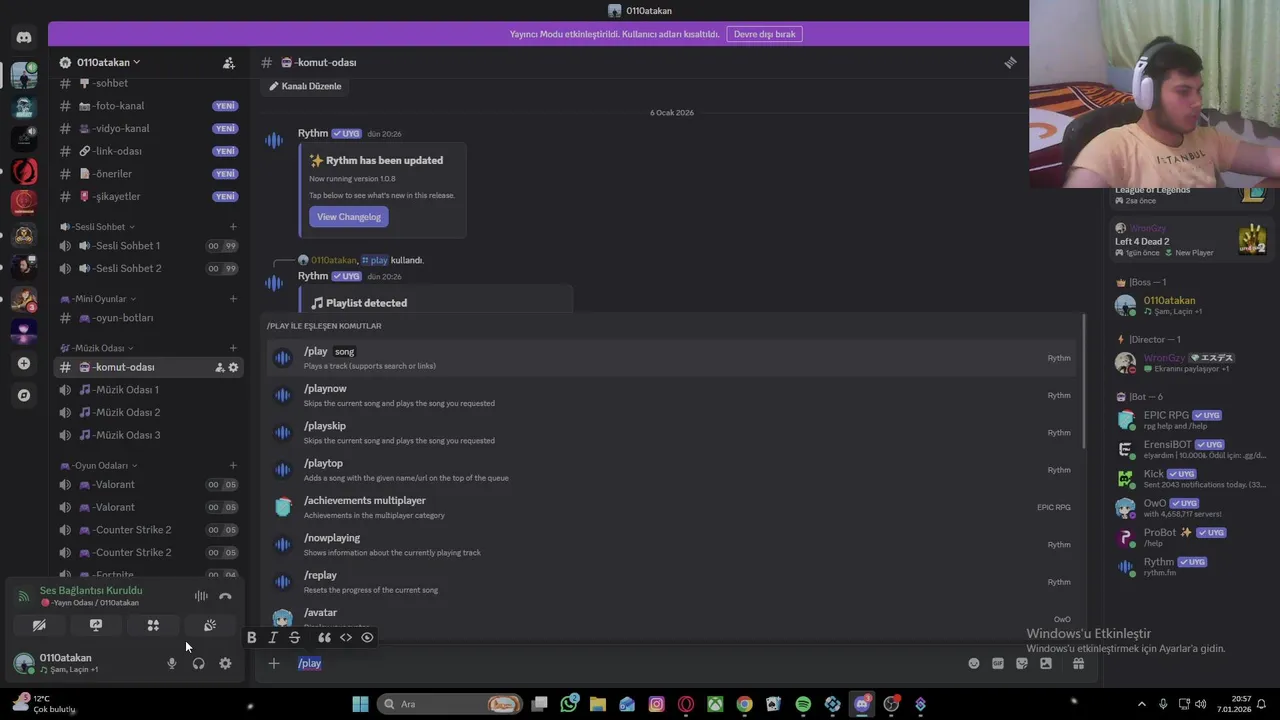Click the invite members icon beside the server name
The width and height of the screenshot is (1280, 720).
click(x=229, y=62)
